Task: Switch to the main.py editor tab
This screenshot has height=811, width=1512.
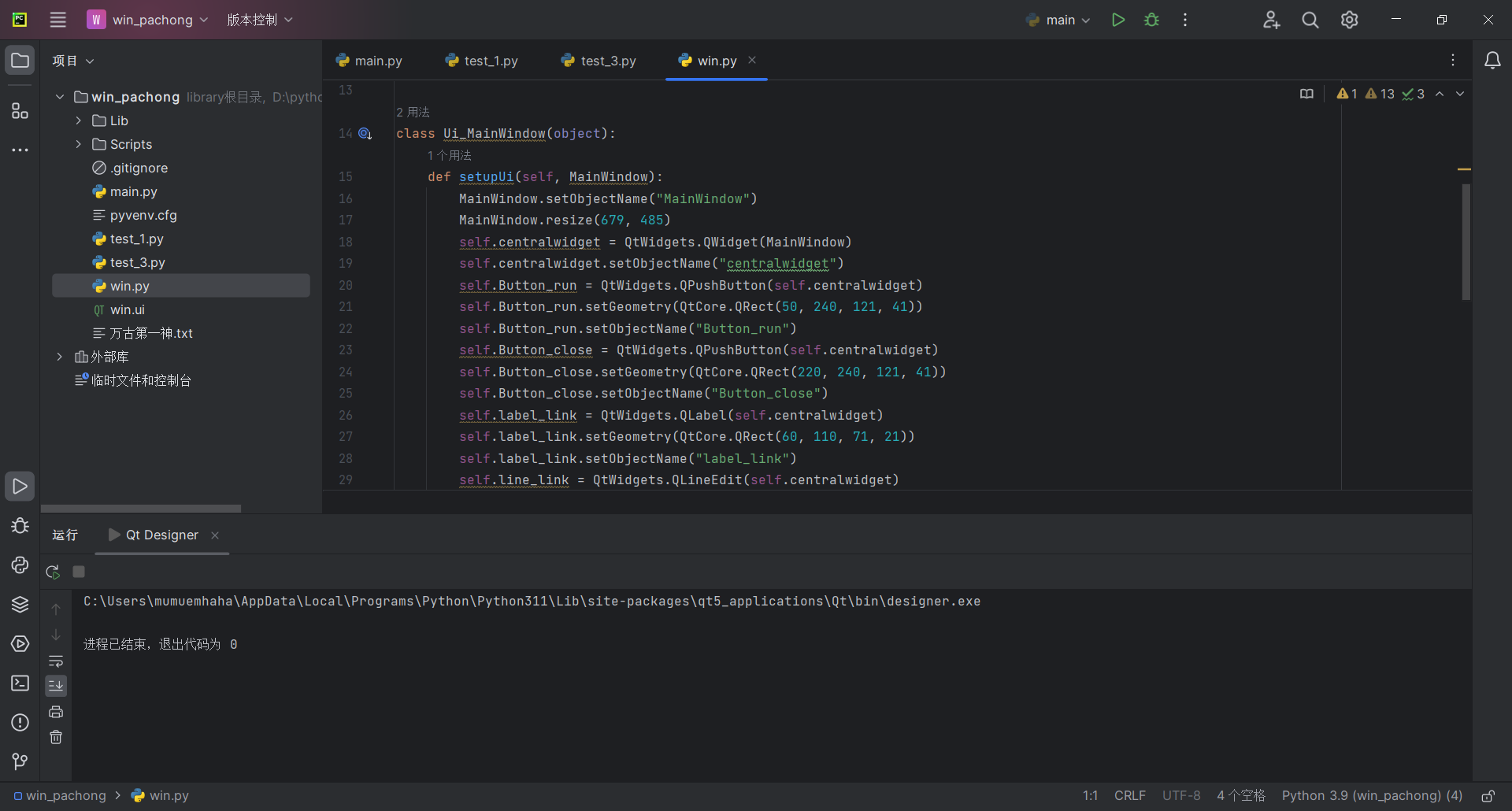Action: (x=369, y=61)
